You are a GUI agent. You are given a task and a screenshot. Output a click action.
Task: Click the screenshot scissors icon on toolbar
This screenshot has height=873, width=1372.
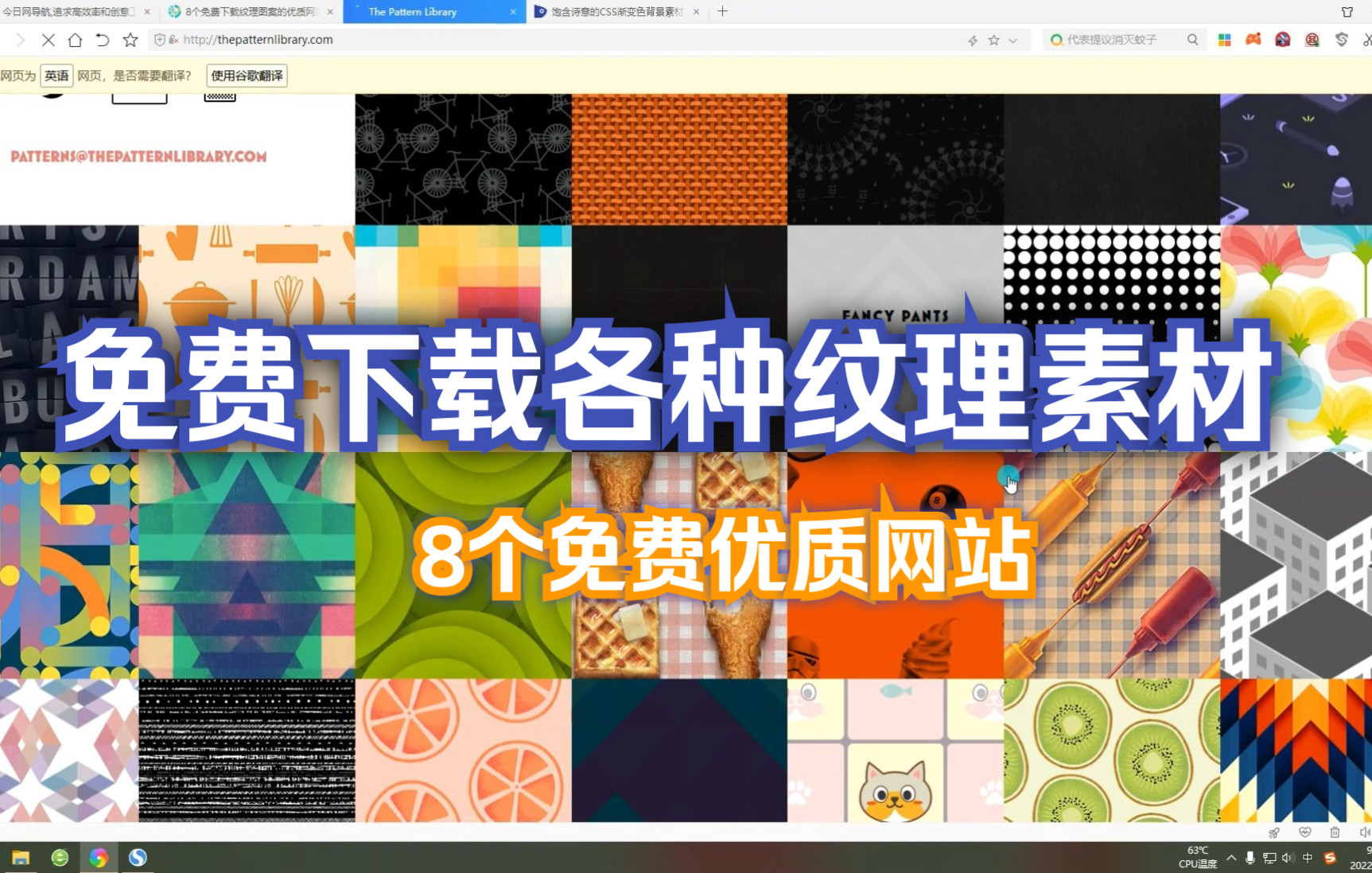pos(1366,39)
